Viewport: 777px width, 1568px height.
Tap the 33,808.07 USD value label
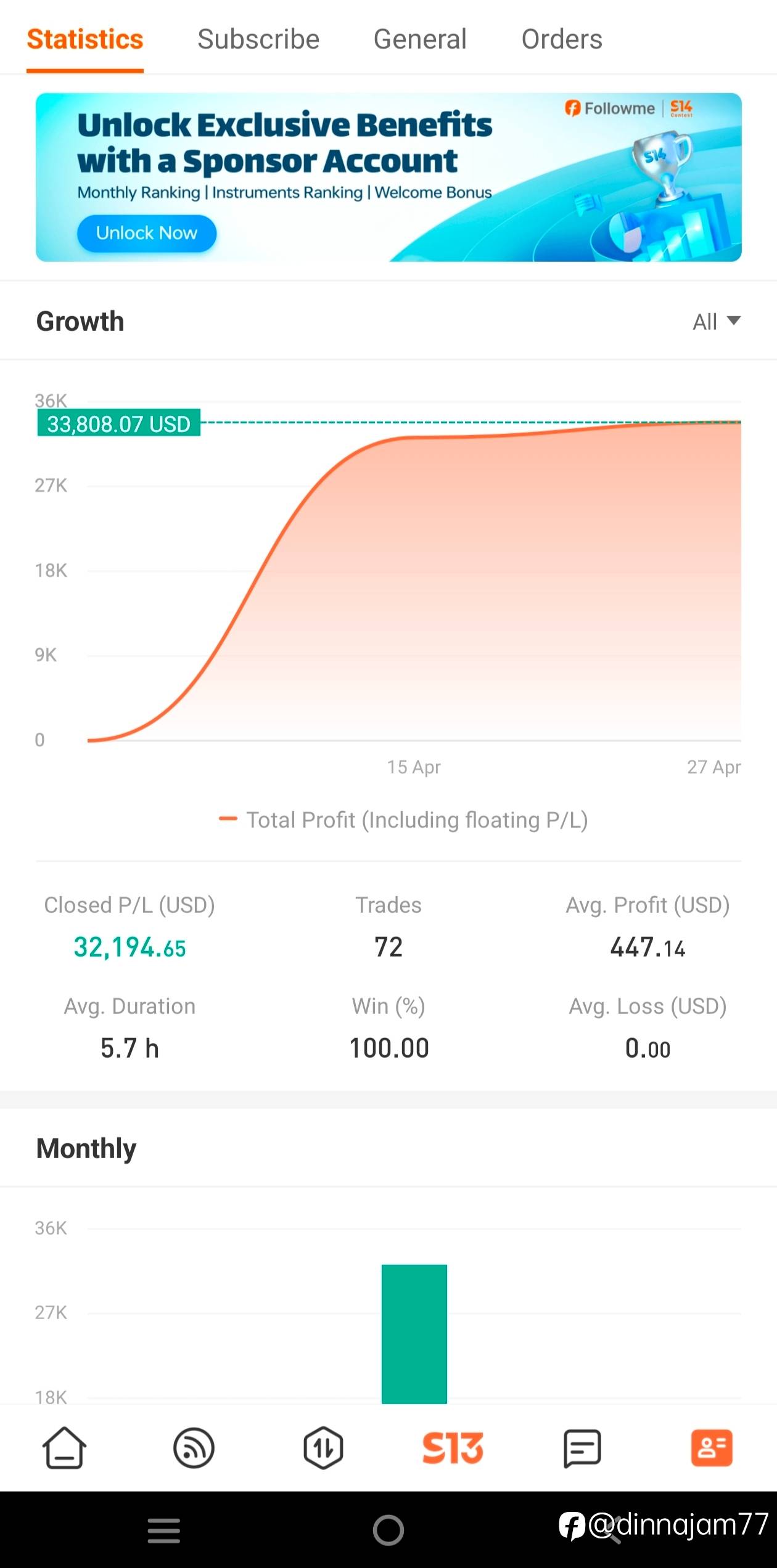119,423
